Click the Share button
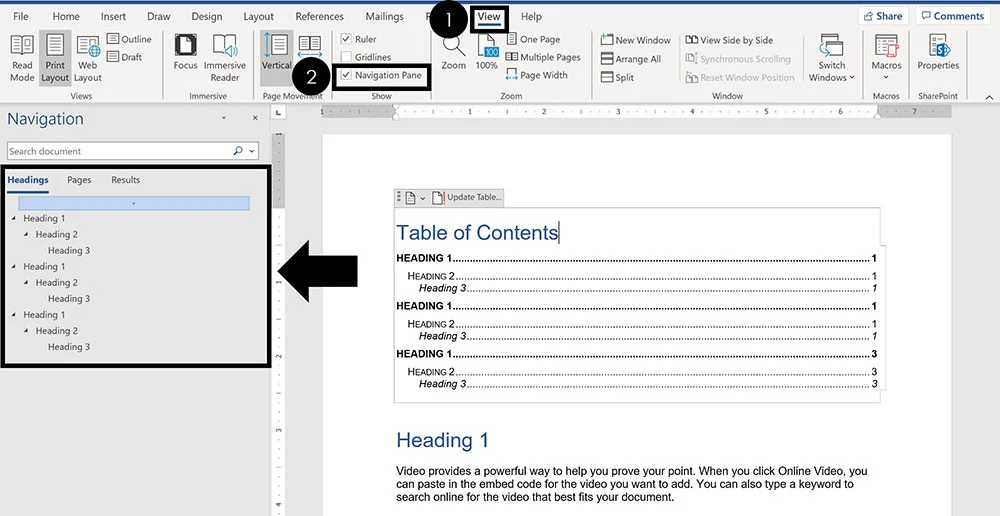The height and width of the screenshot is (516, 1000). pos(883,16)
